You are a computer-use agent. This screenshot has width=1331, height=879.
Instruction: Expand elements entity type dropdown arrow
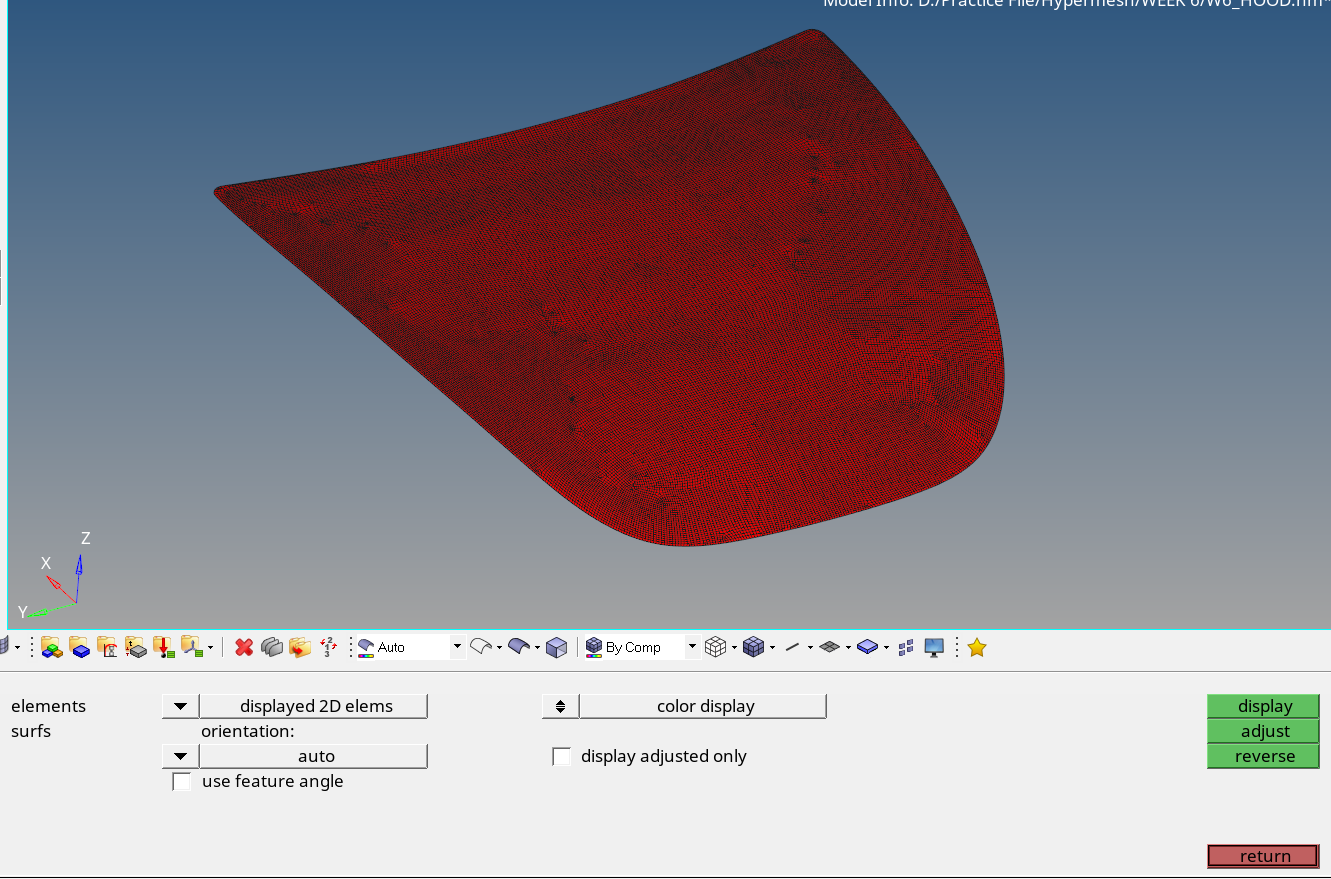[x=180, y=707]
